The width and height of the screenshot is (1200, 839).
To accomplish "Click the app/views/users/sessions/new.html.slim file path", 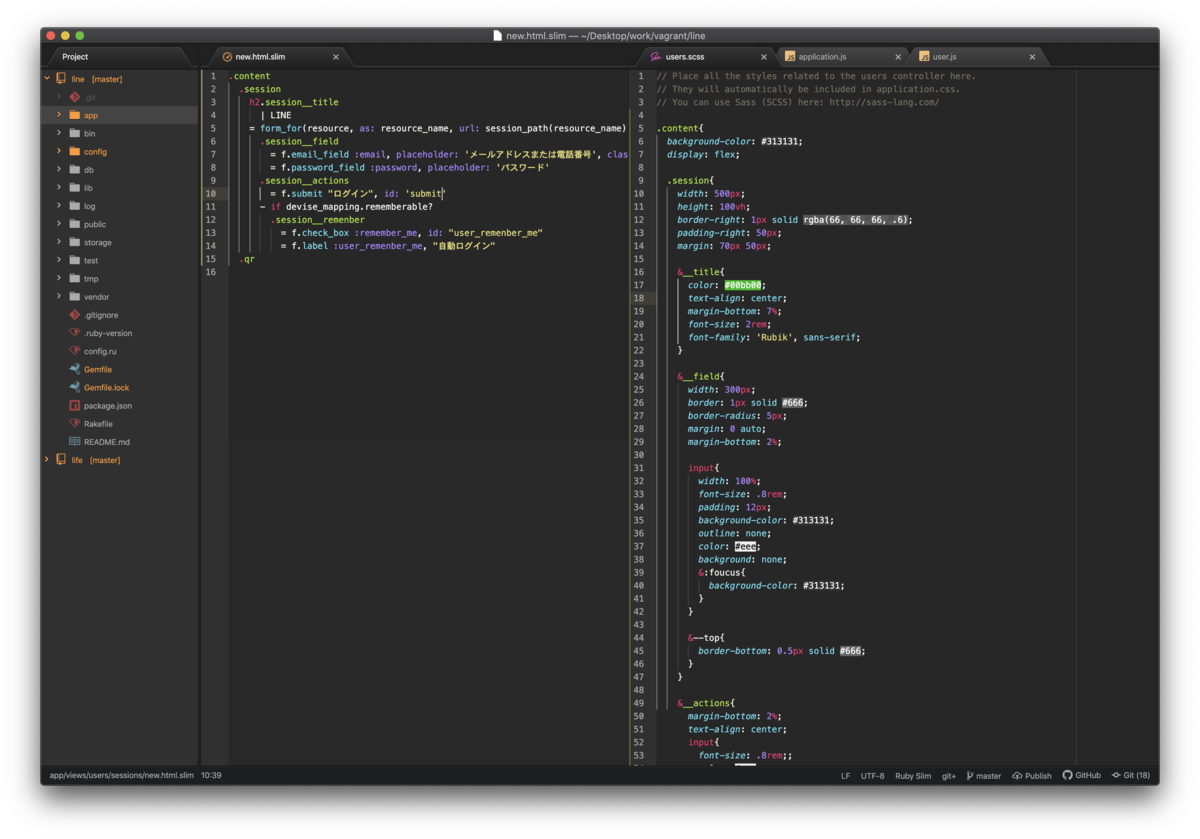I will (x=121, y=776).
